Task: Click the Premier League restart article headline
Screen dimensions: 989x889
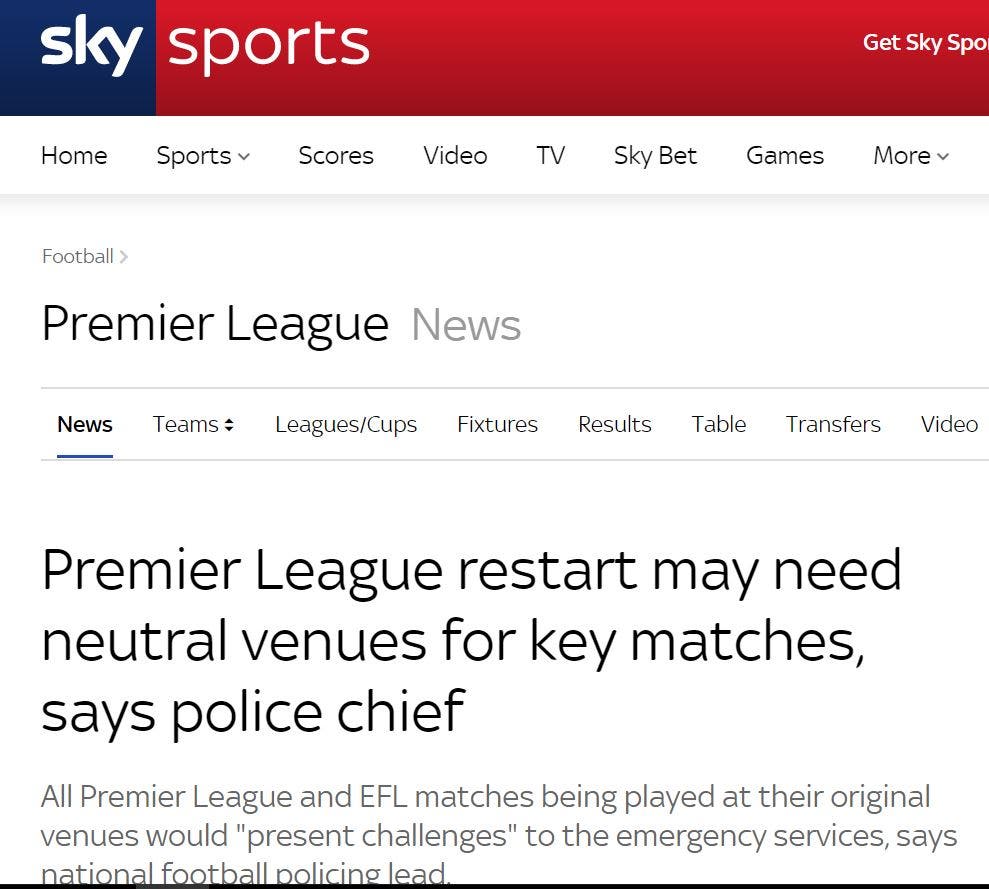Action: tap(470, 640)
